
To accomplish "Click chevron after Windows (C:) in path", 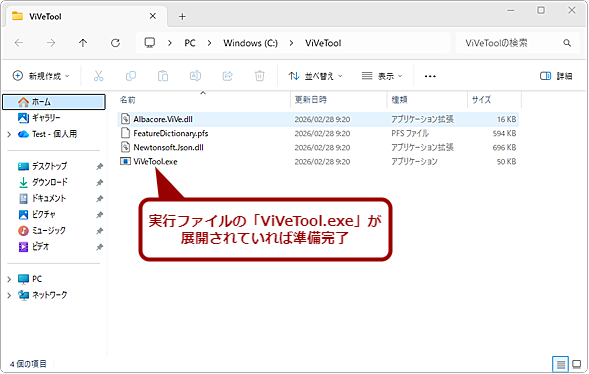I will coord(291,43).
